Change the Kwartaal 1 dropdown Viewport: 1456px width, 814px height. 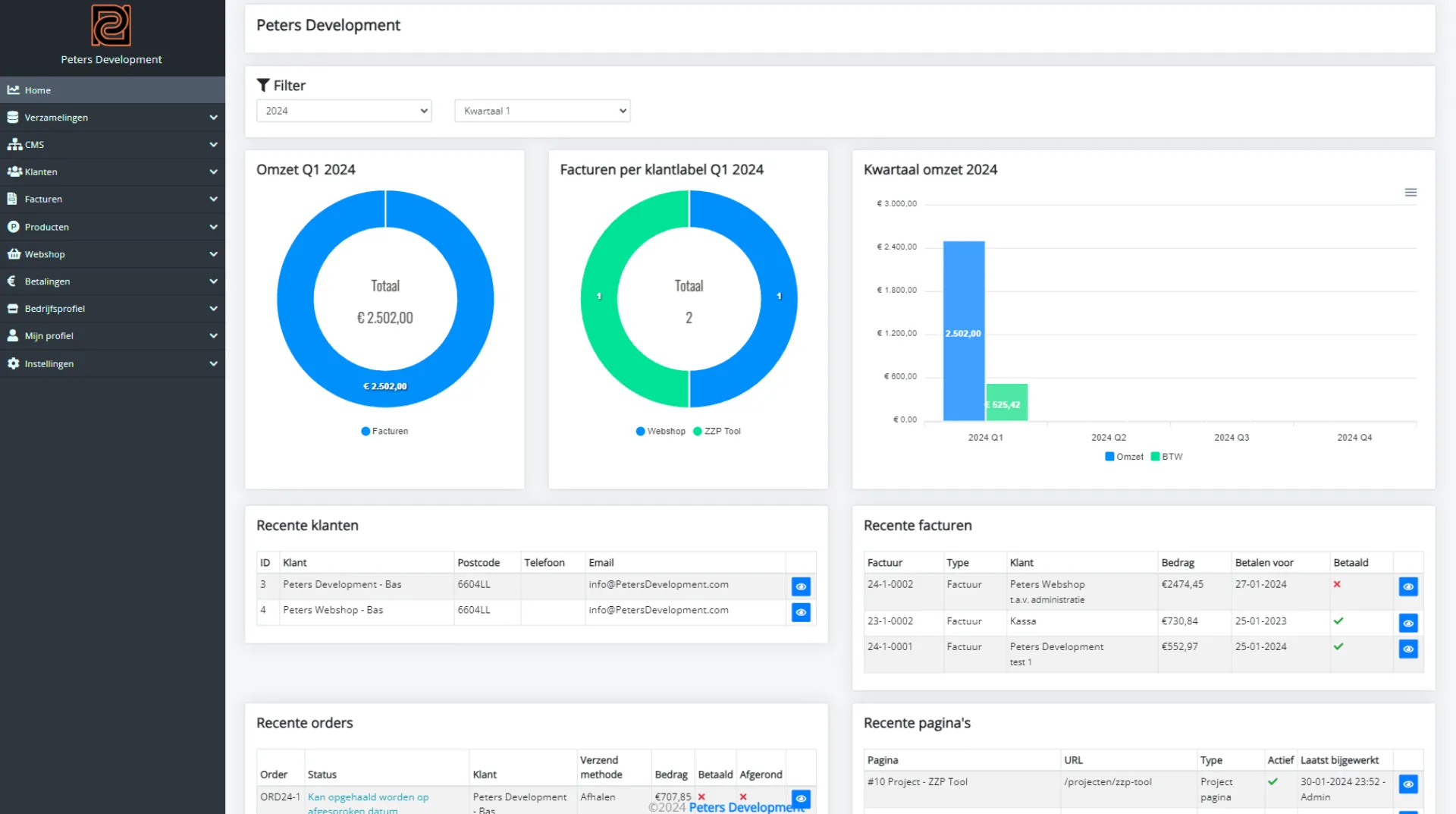541,111
